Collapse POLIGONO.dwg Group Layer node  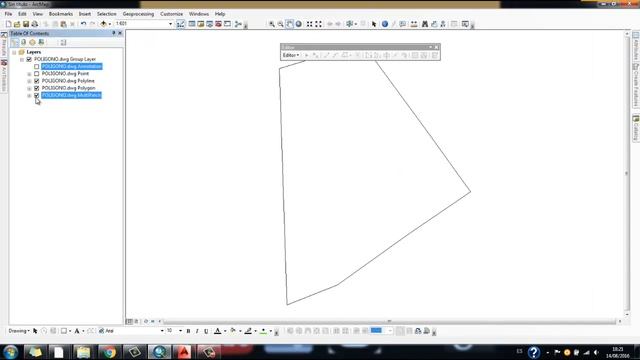22,60
